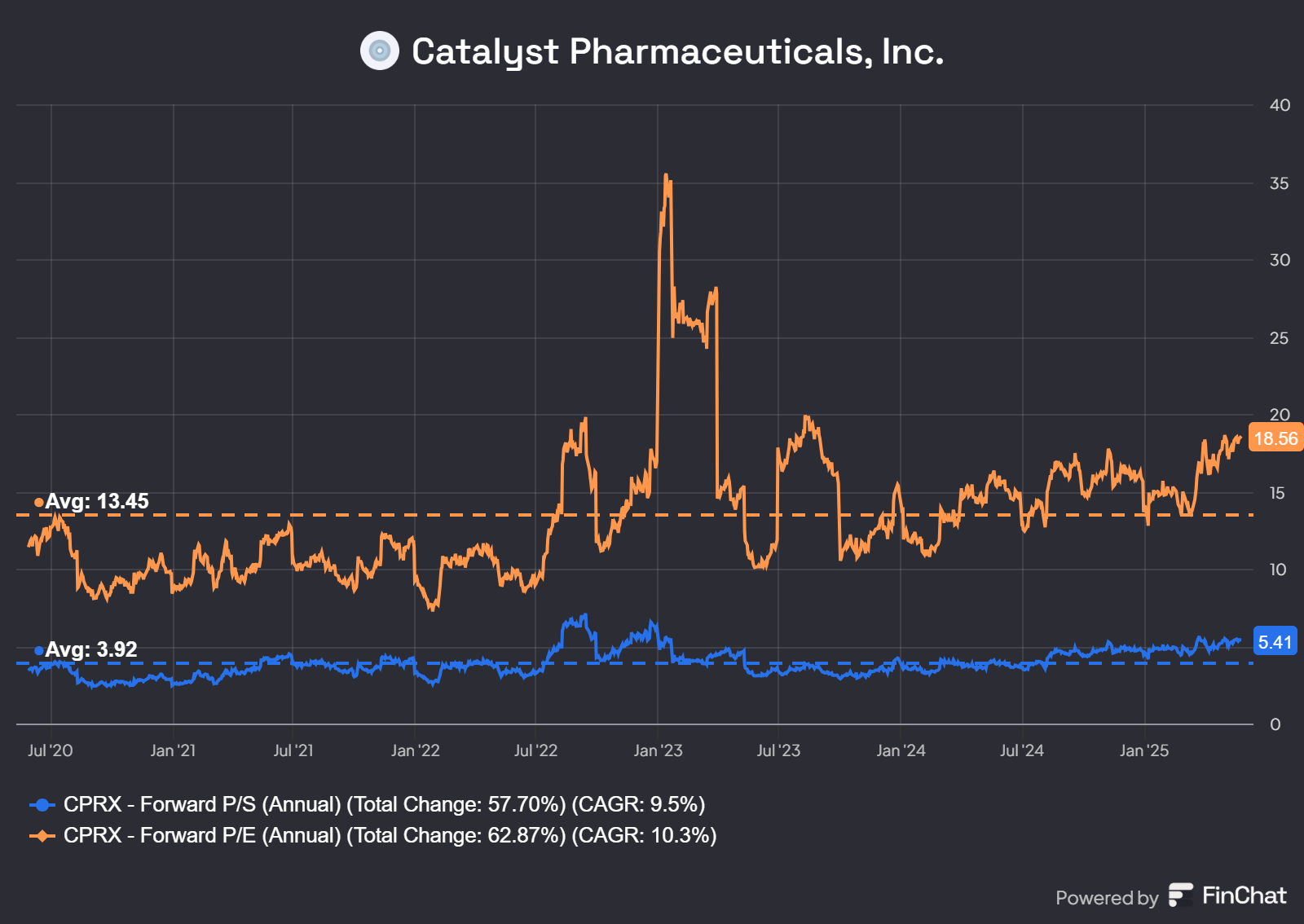Screen dimensions: 1304x924
Task: Click the Powered by text
Action: (1107, 898)
